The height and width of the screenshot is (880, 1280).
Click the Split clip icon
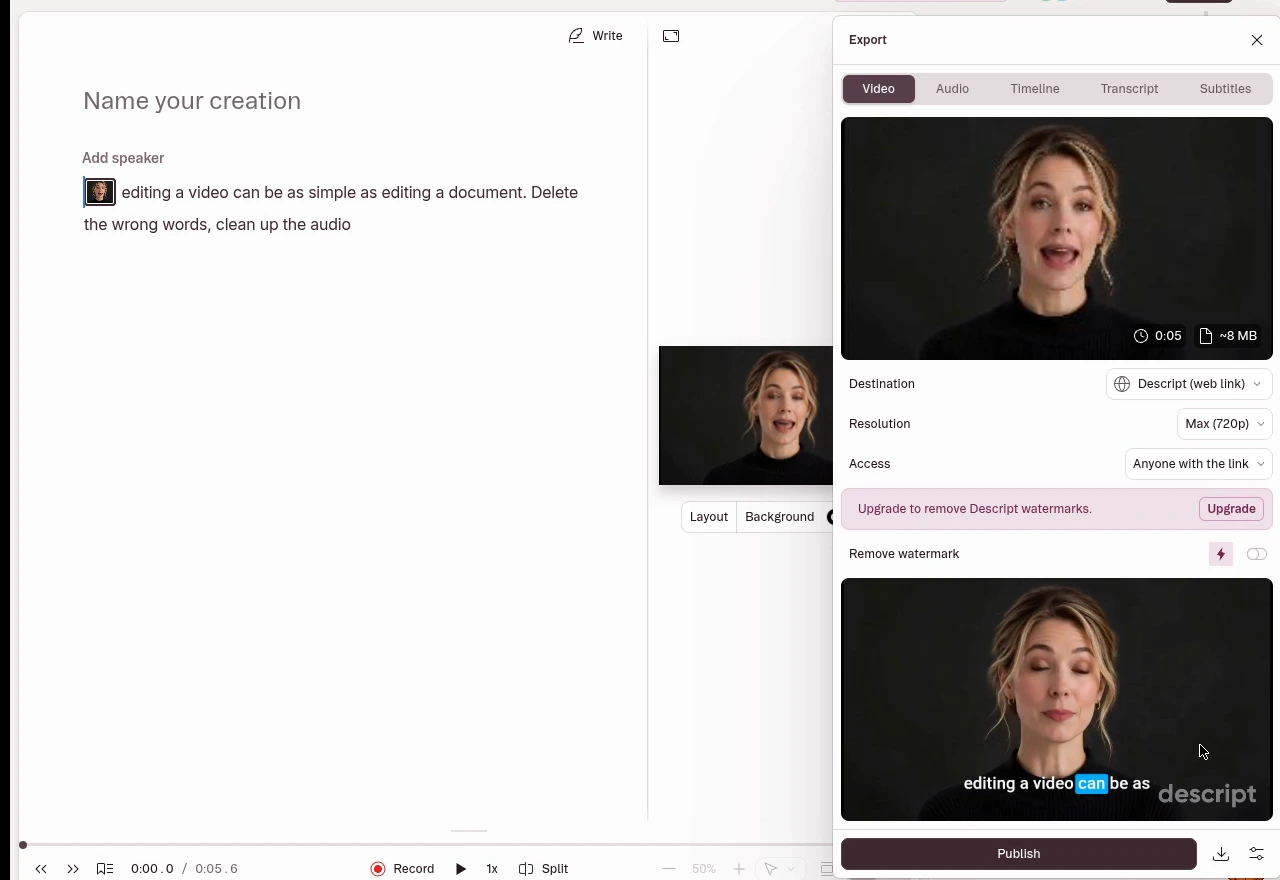526,869
